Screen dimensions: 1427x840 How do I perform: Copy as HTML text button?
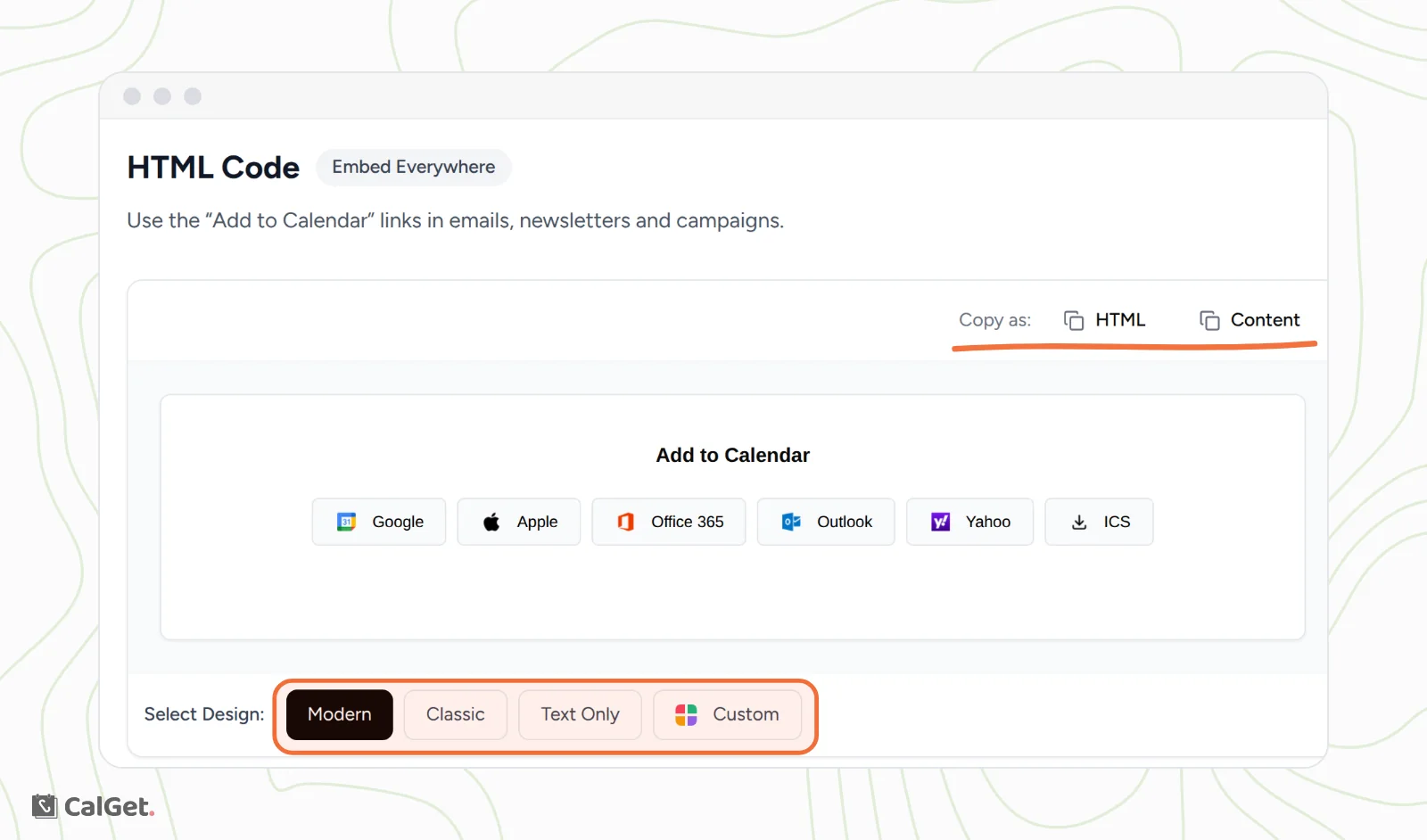coord(1120,320)
